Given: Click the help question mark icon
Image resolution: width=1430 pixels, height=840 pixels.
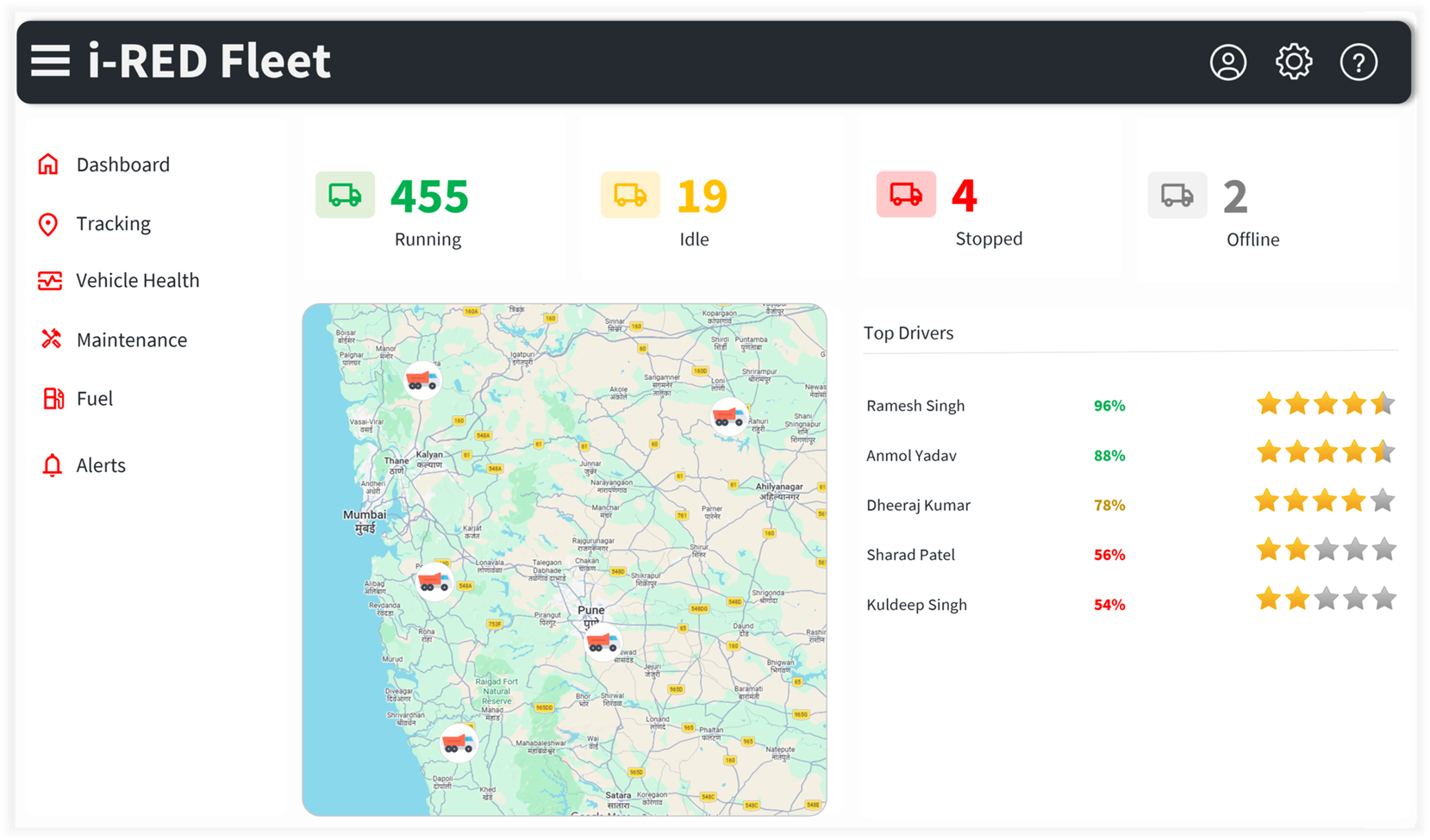Looking at the screenshot, I should click(x=1358, y=62).
